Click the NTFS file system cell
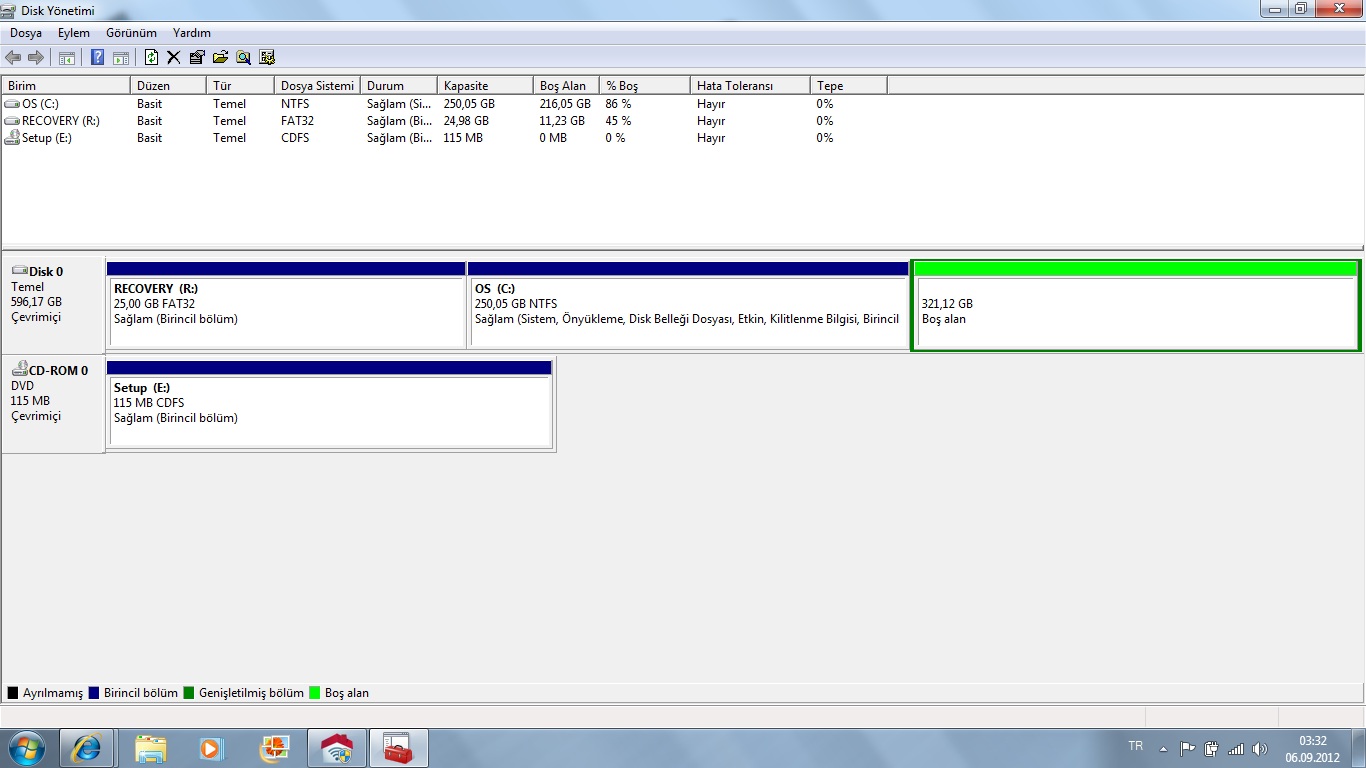1366x768 pixels. 295,104
